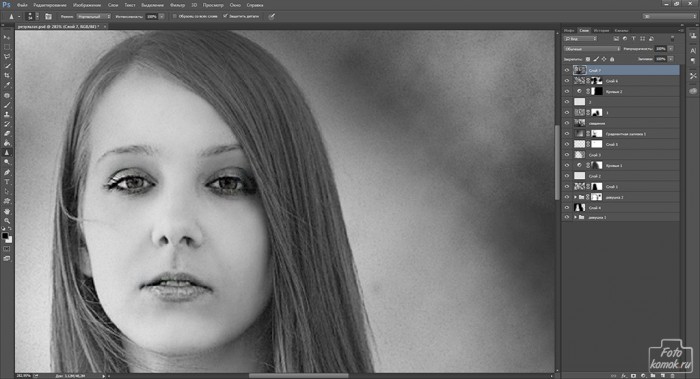
Task: Toggle visibility of Кривые 2 adjustment layer
Action: [x=567, y=91]
